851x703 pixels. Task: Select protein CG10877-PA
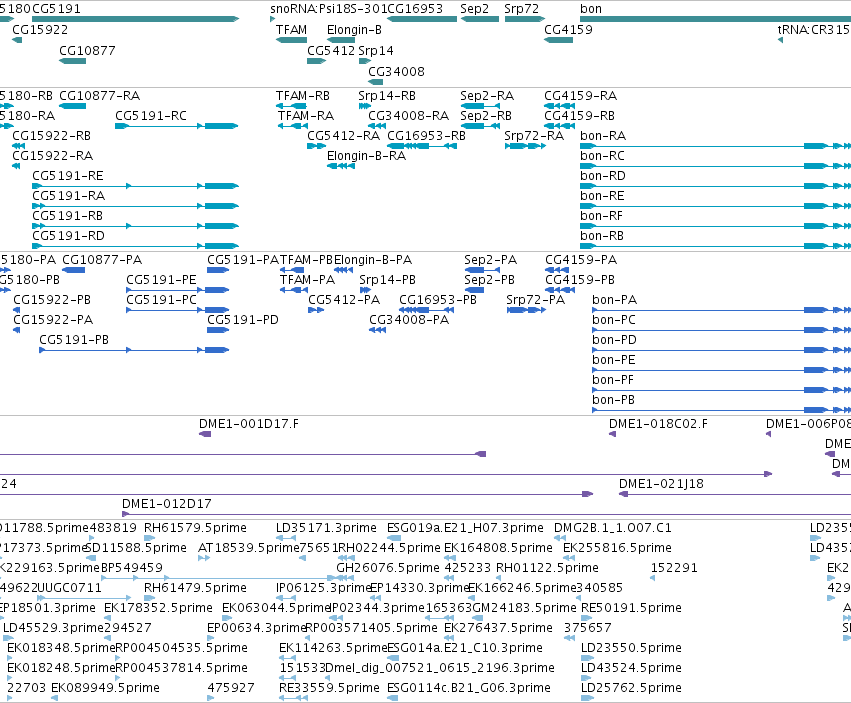tap(102, 260)
